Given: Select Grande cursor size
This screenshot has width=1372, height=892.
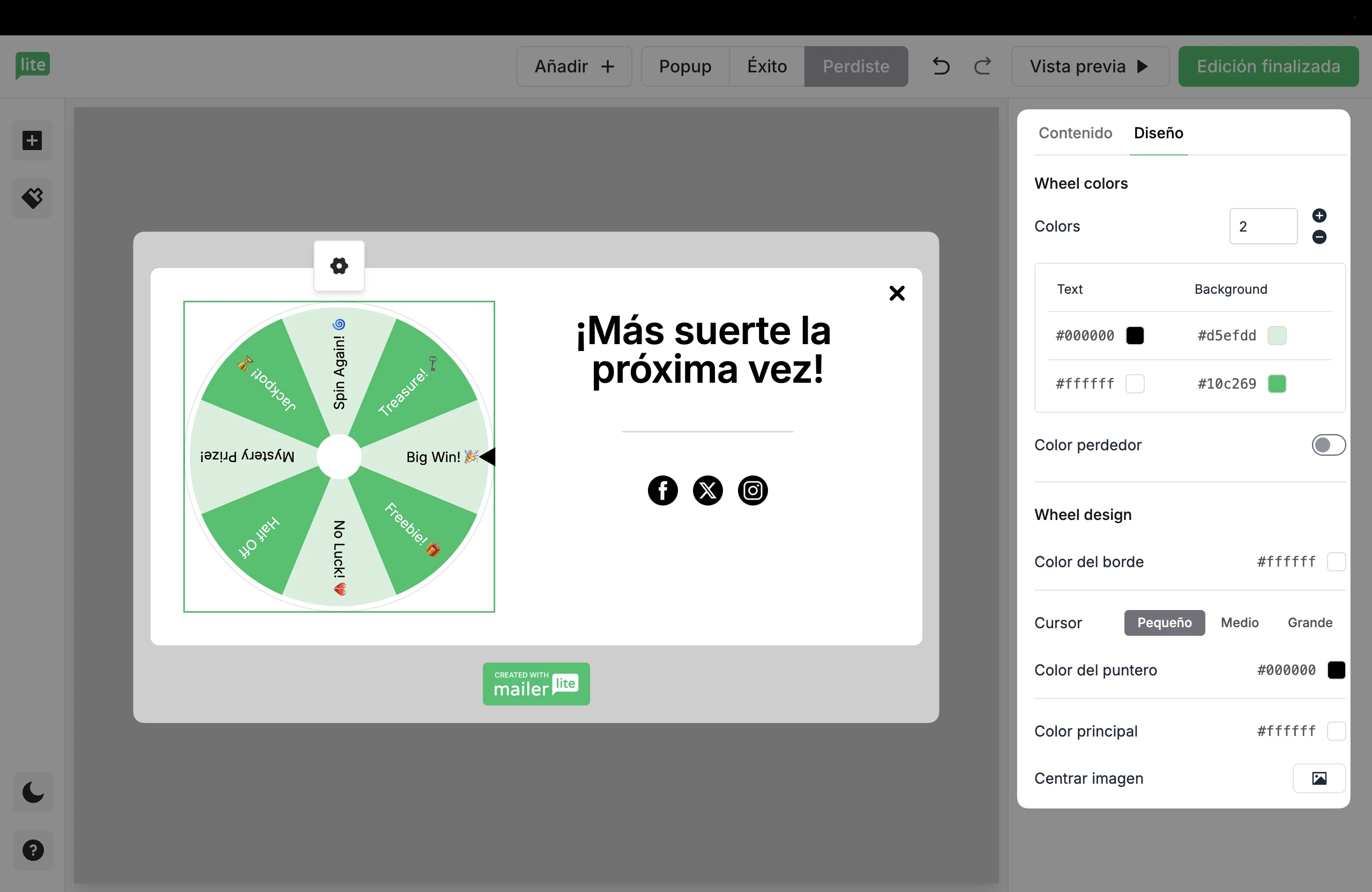Looking at the screenshot, I should pos(1310,623).
